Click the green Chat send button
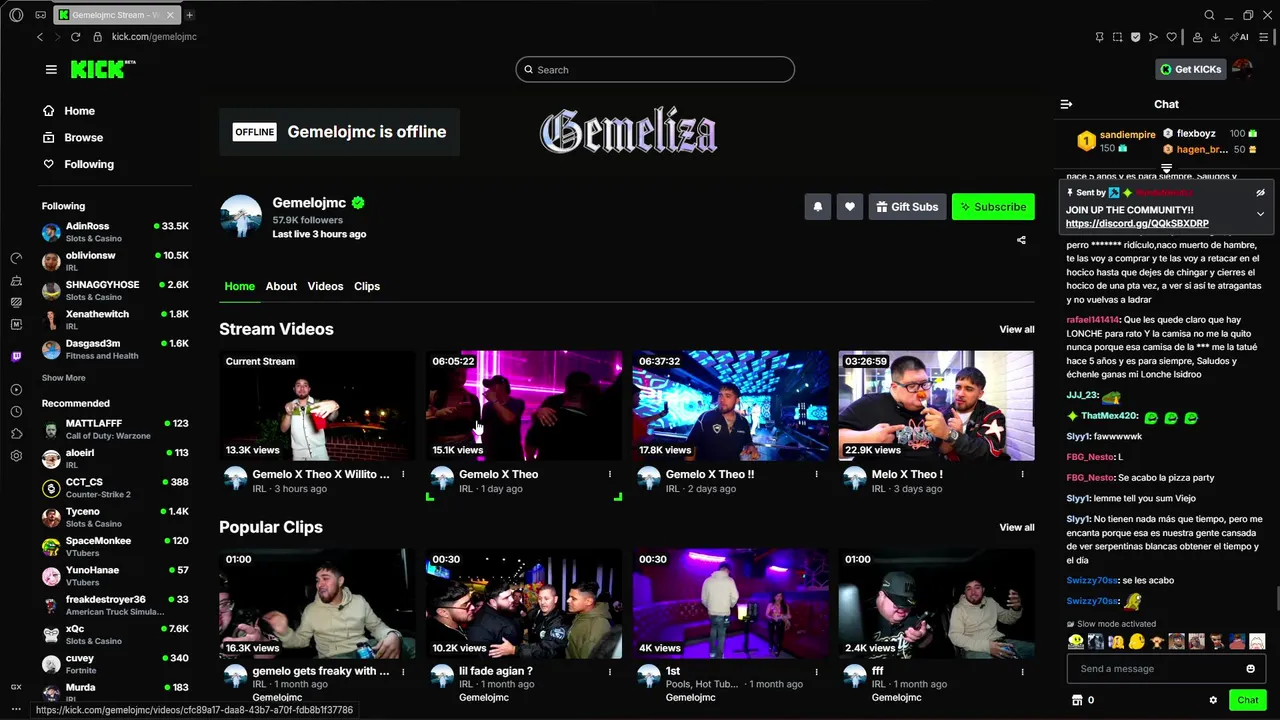The image size is (1280, 720). [x=1248, y=700]
